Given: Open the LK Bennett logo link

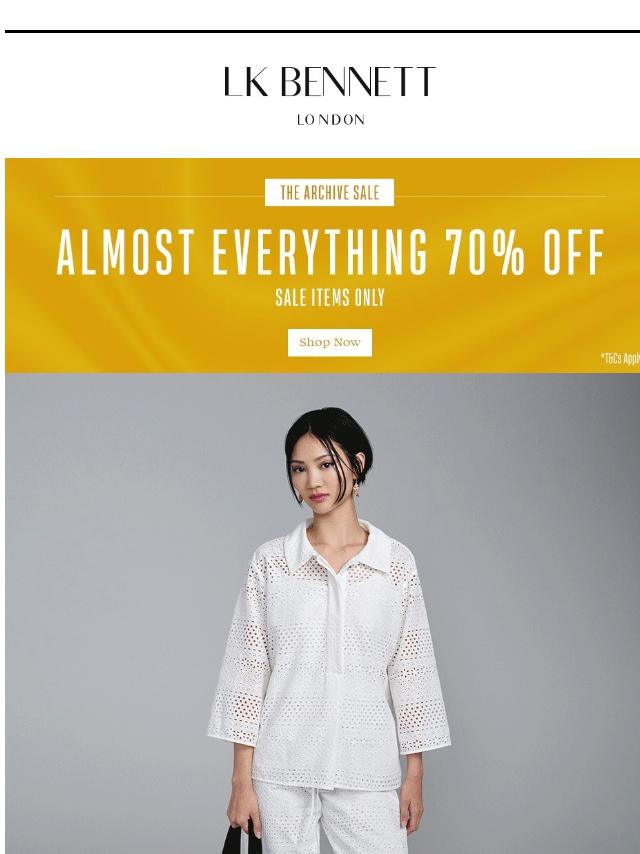Looking at the screenshot, I should [x=330, y=82].
